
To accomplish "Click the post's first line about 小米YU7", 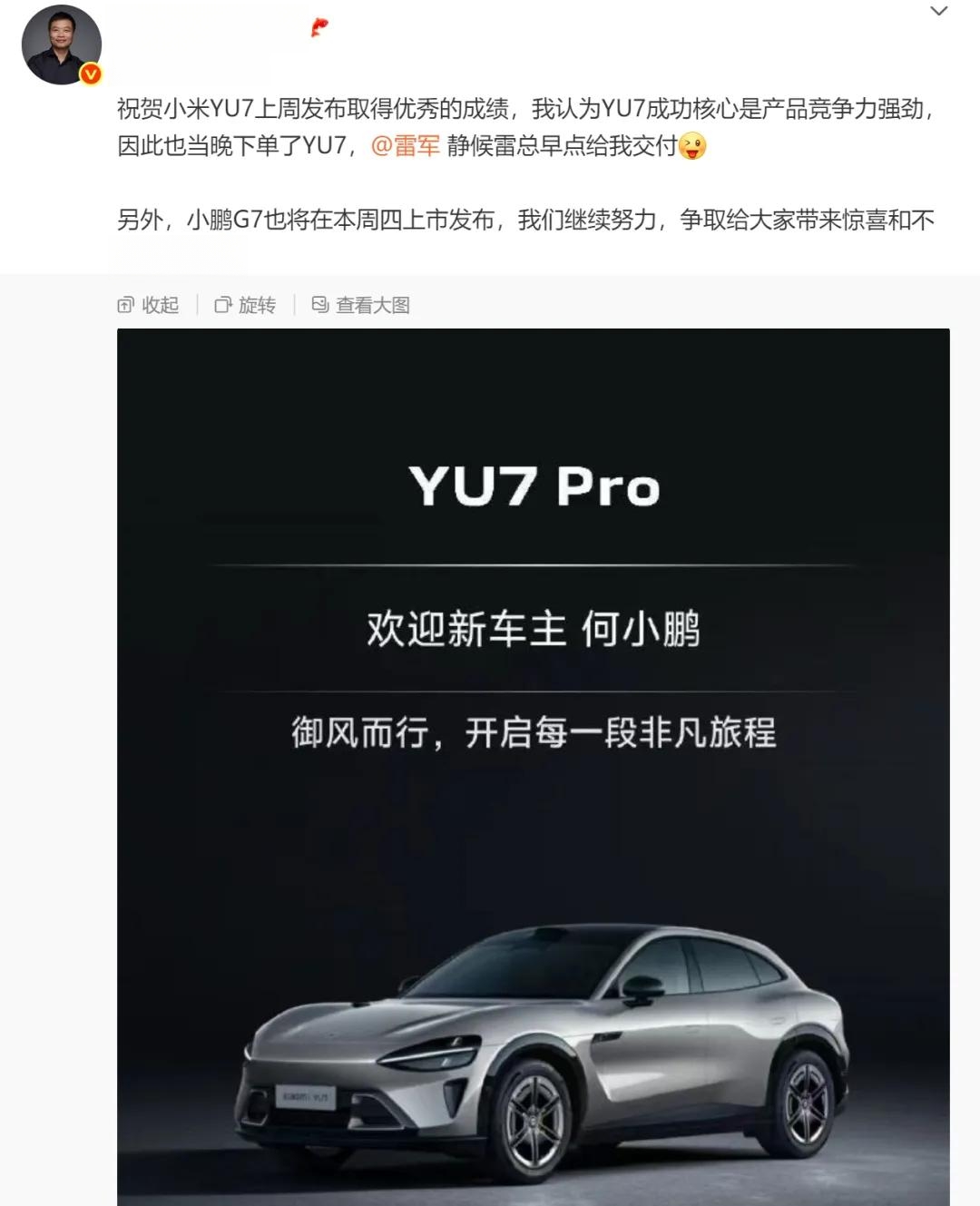I will [525, 109].
